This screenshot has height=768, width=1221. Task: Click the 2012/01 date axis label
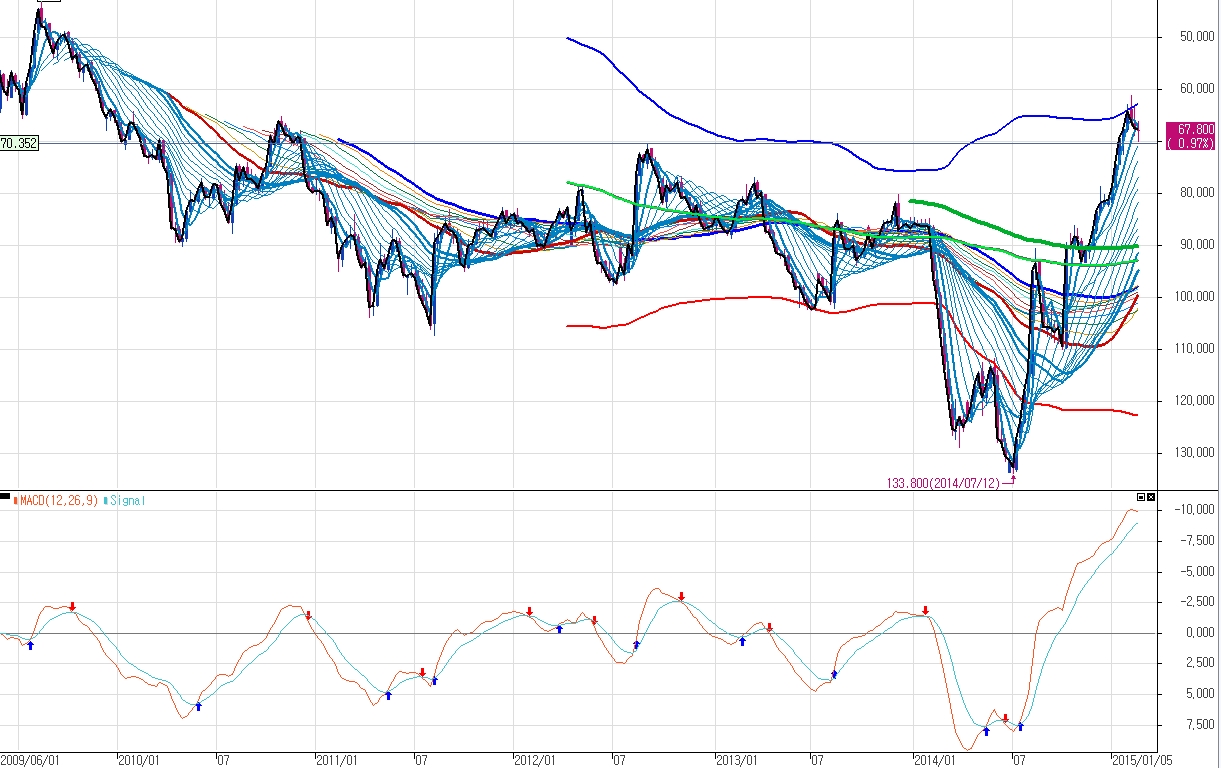click(535, 760)
